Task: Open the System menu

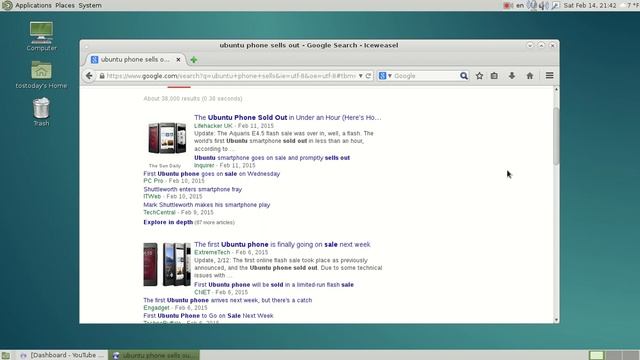Action: pos(90,5)
